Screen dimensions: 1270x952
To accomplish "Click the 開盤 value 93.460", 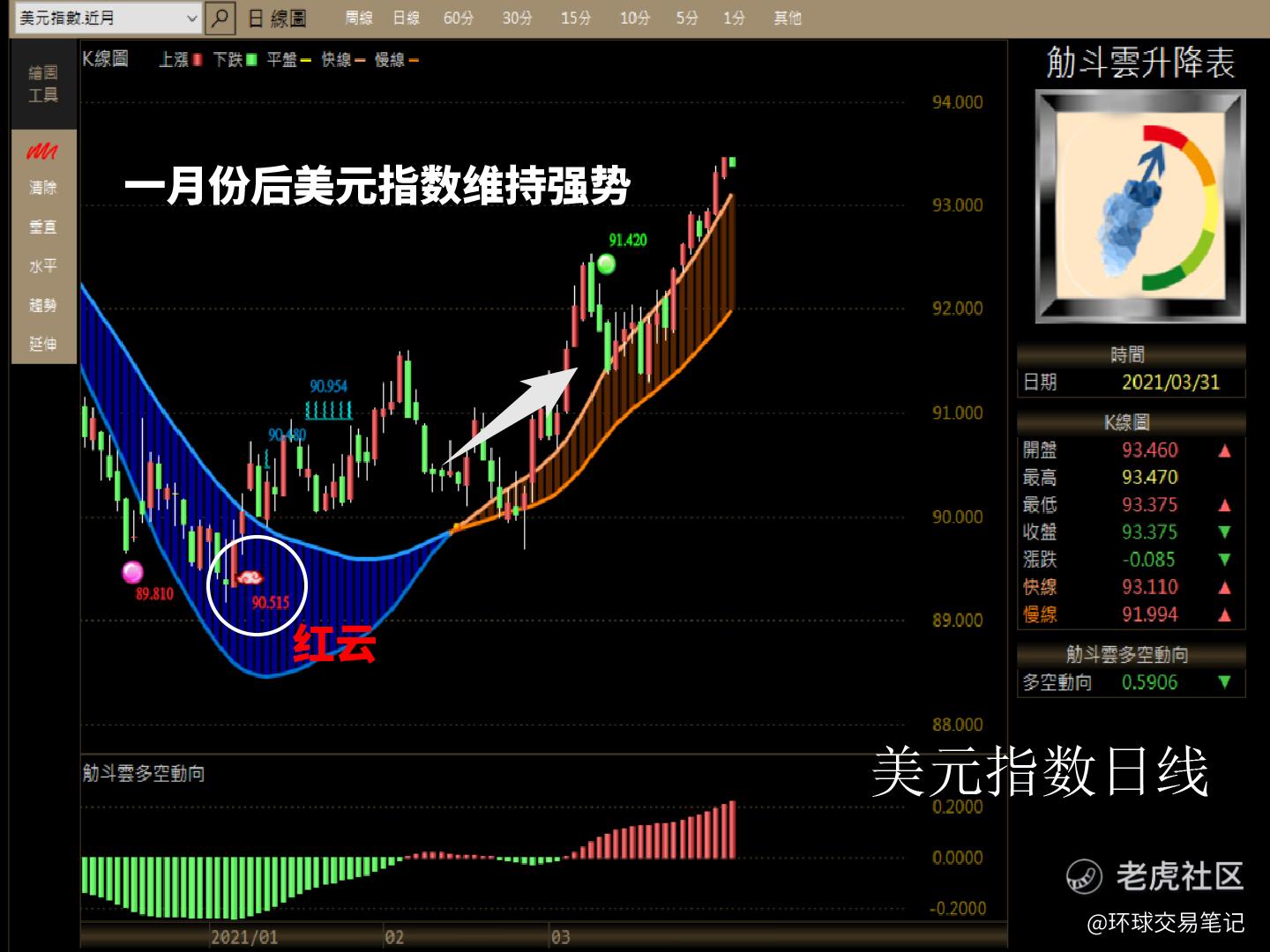I will [x=1150, y=450].
